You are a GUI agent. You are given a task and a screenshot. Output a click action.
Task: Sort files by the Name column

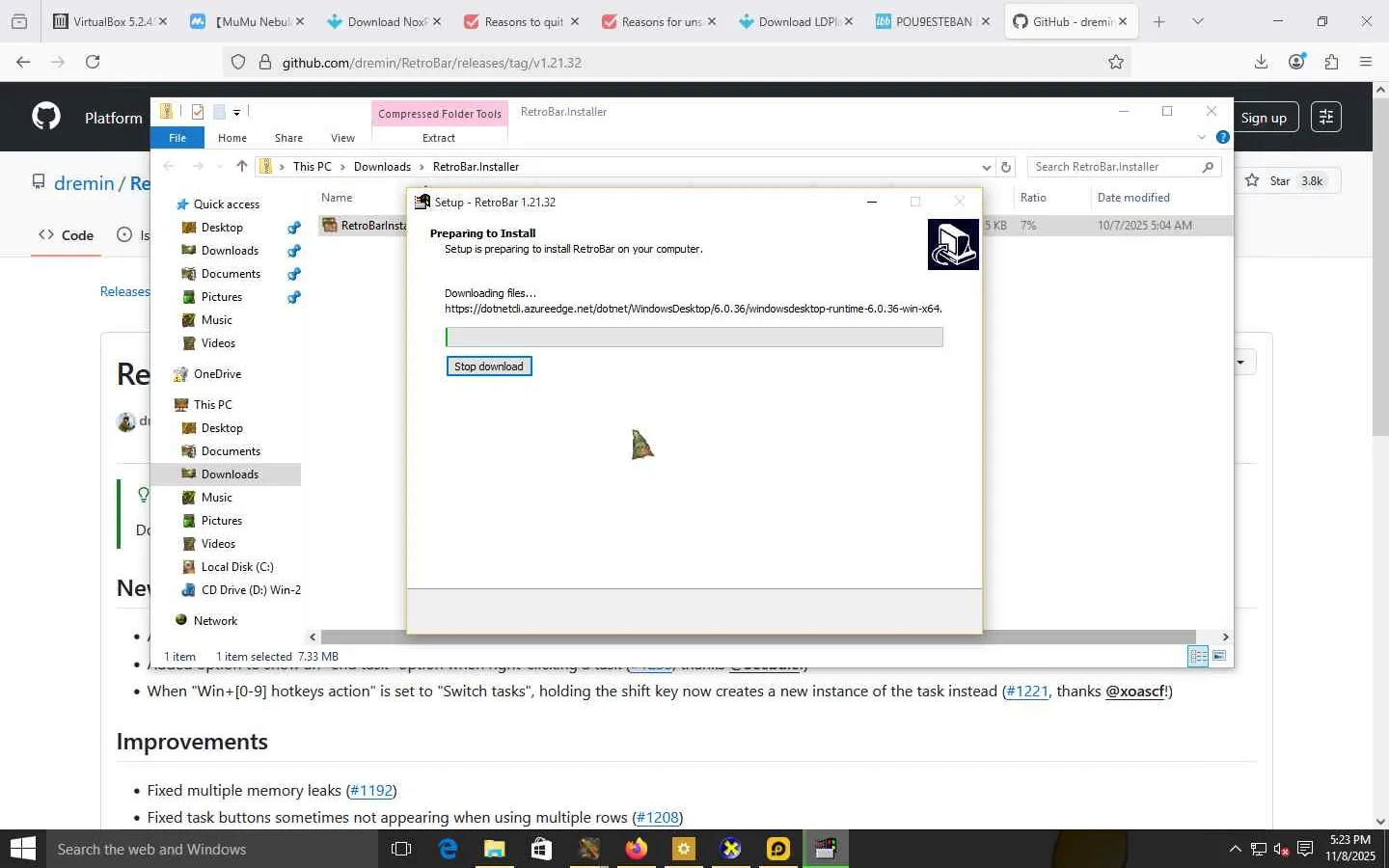coord(337,198)
